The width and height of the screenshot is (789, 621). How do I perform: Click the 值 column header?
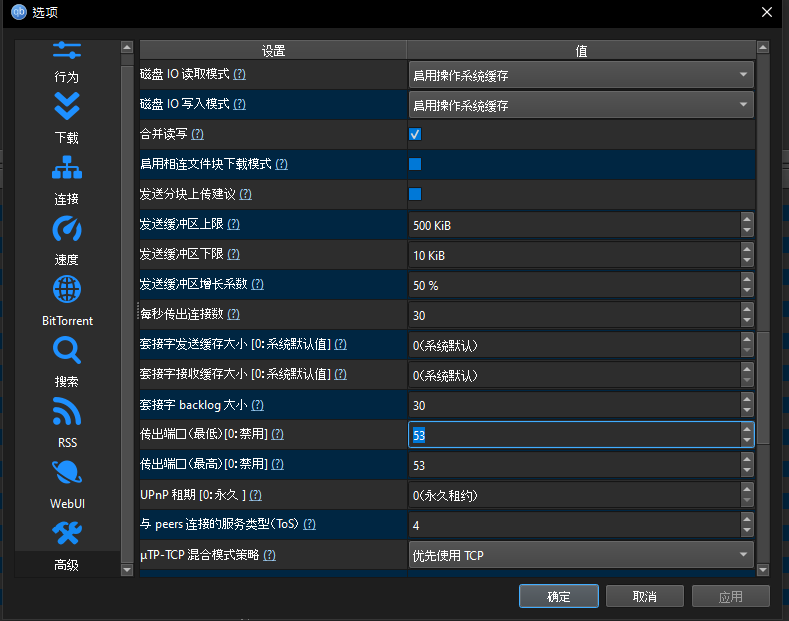581,50
